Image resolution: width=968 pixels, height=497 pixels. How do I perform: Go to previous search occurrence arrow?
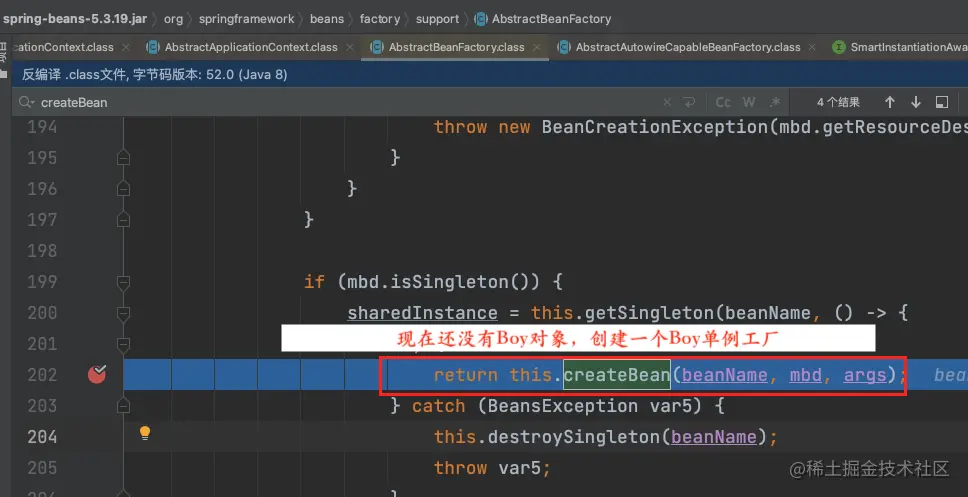click(890, 102)
